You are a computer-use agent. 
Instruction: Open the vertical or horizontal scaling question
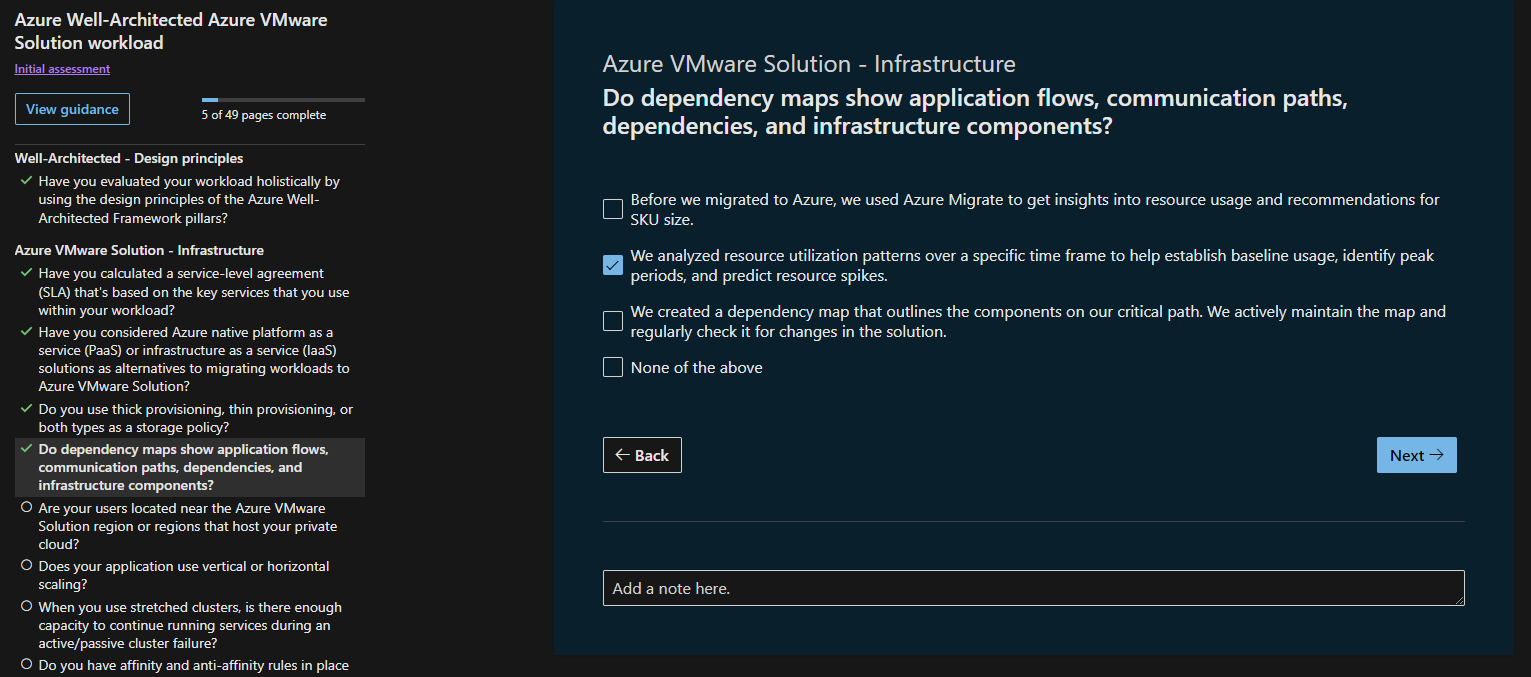click(x=185, y=574)
